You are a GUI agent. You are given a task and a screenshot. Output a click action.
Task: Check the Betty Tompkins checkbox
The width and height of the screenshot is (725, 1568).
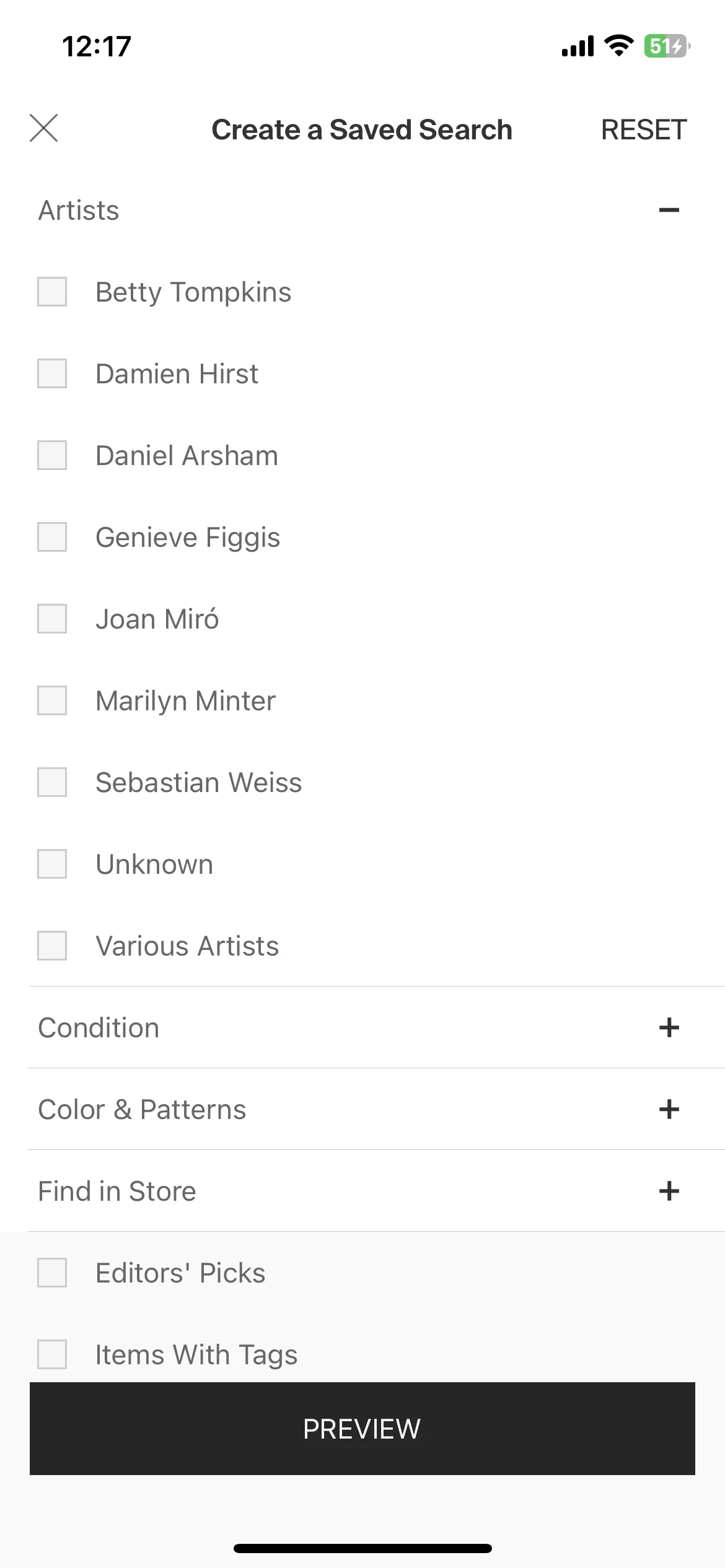(x=52, y=292)
